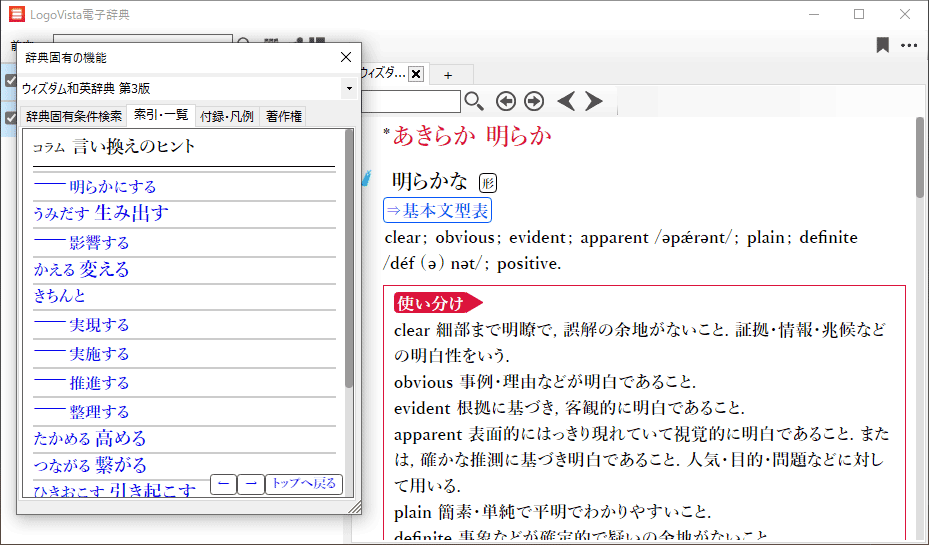Viewport: 929px width, 545px height.
Task: Open つながる 繋がる index link
Action: coord(90,465)
